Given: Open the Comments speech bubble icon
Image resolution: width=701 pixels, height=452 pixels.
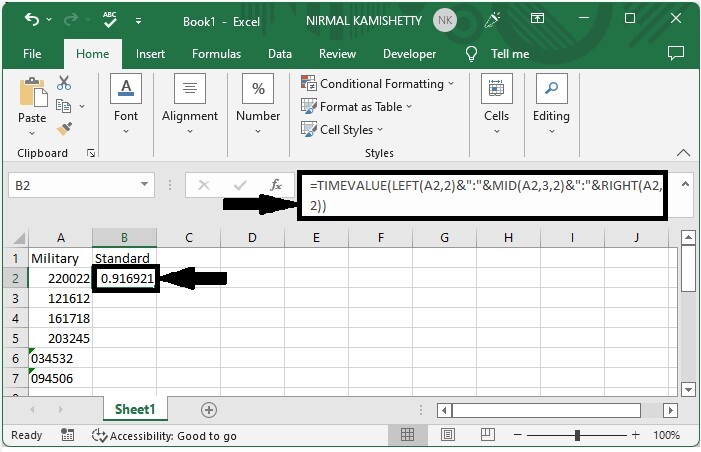Looking at the screenshot, I should point(676,53).
